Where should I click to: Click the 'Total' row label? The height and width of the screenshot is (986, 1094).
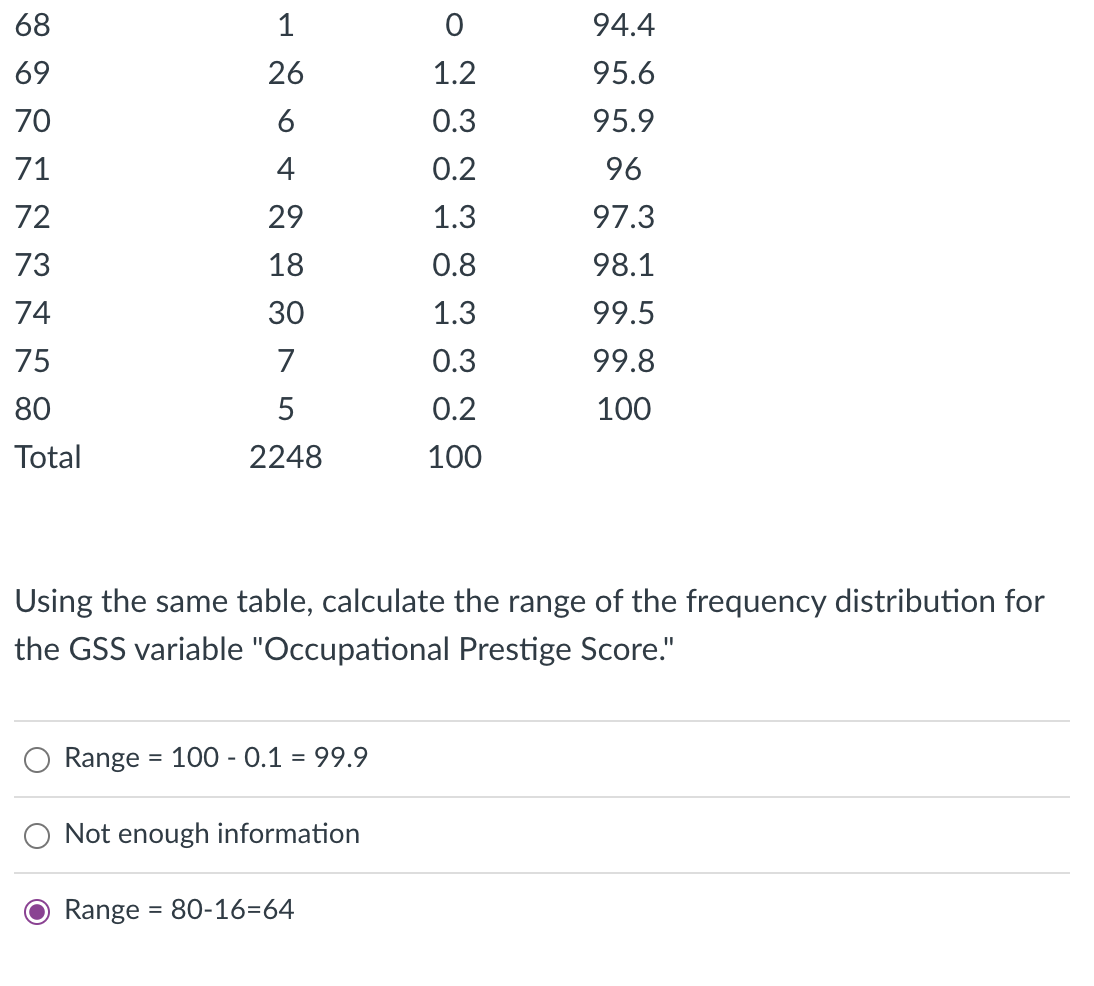click(x=47, y=457)
